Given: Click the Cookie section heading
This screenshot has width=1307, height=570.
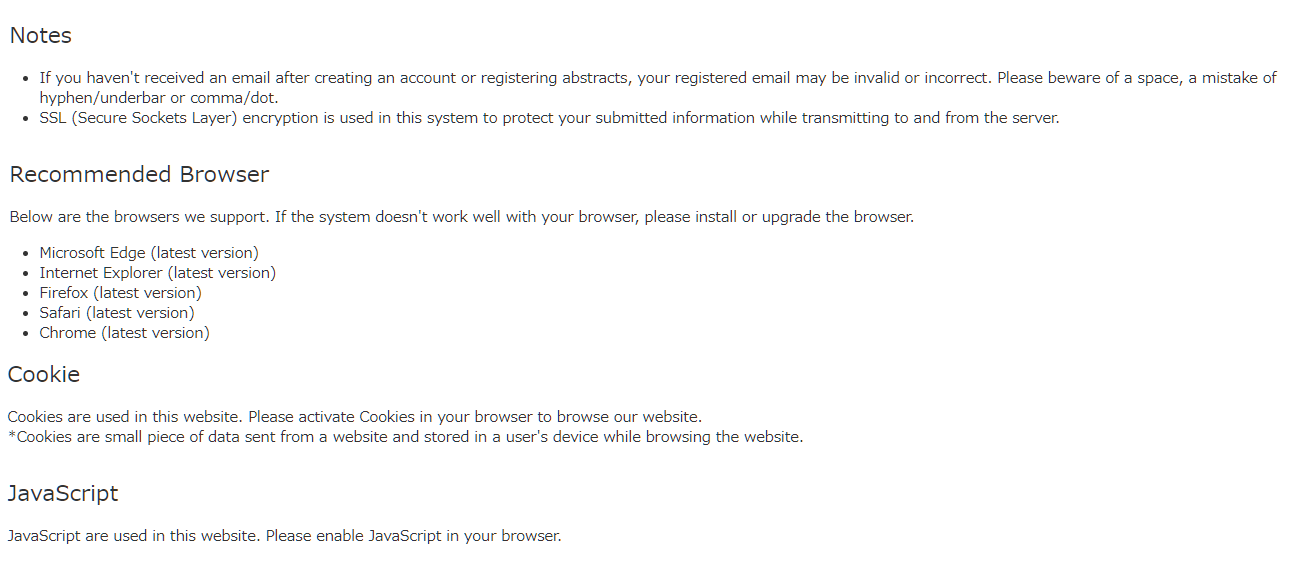Looking at the screenshot, I should [x=44, y=374].
